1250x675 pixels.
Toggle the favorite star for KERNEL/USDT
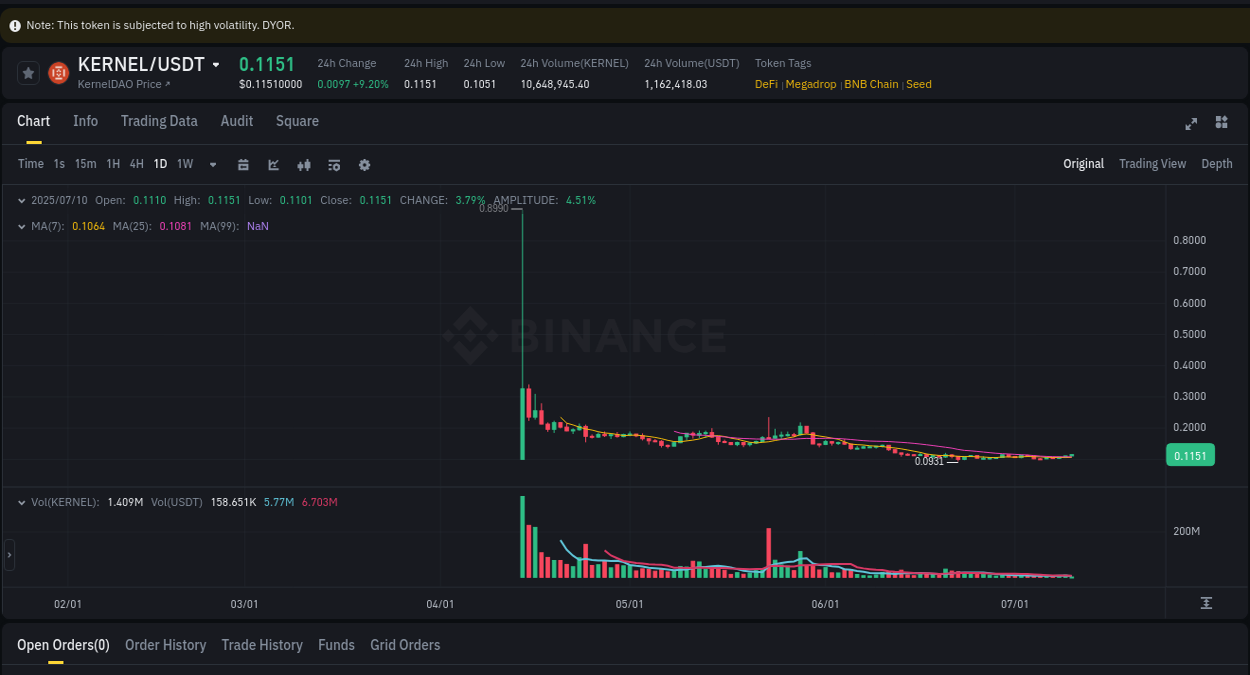point(27,72)
